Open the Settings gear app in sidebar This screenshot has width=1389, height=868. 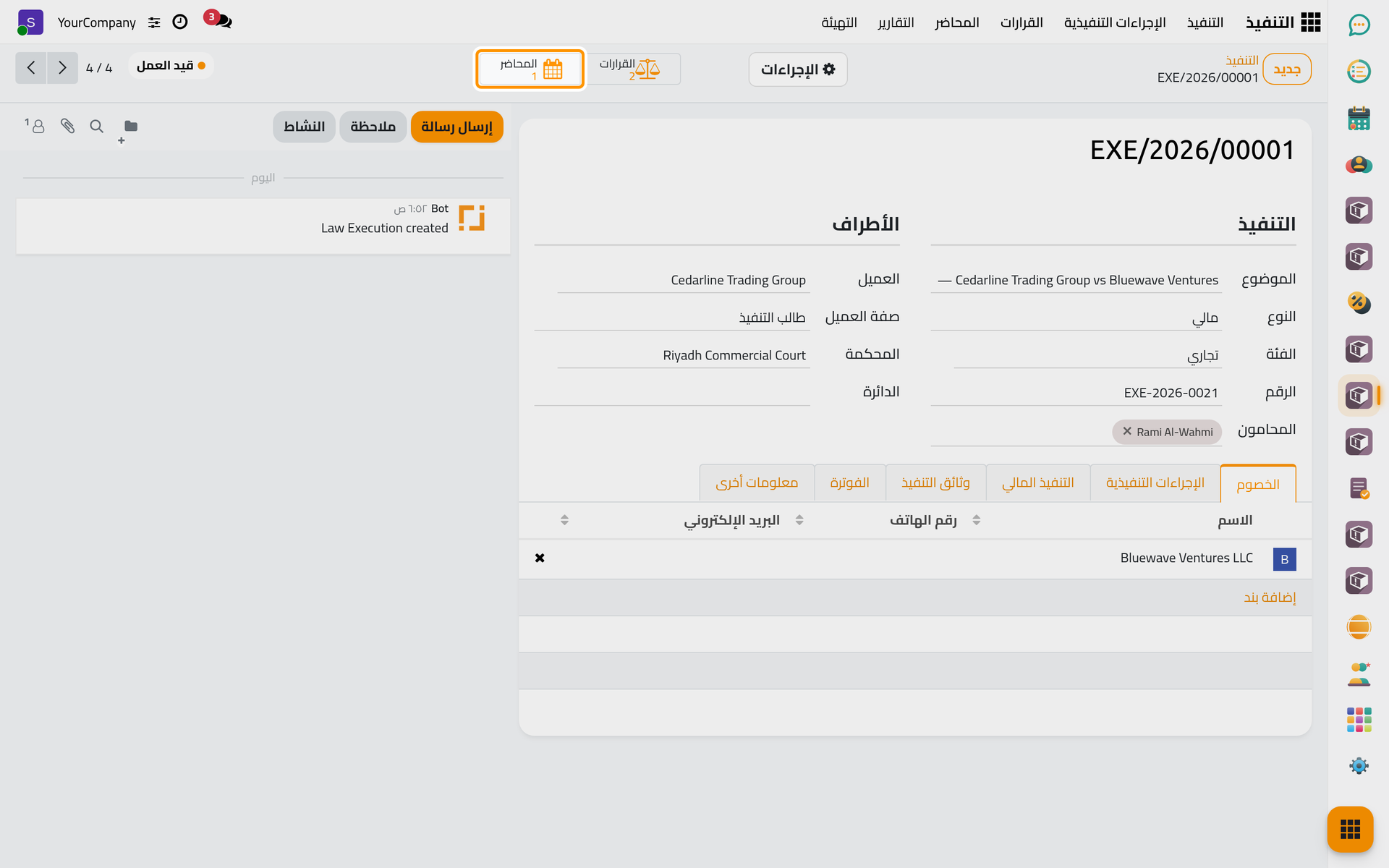(x=1359, y=766)
